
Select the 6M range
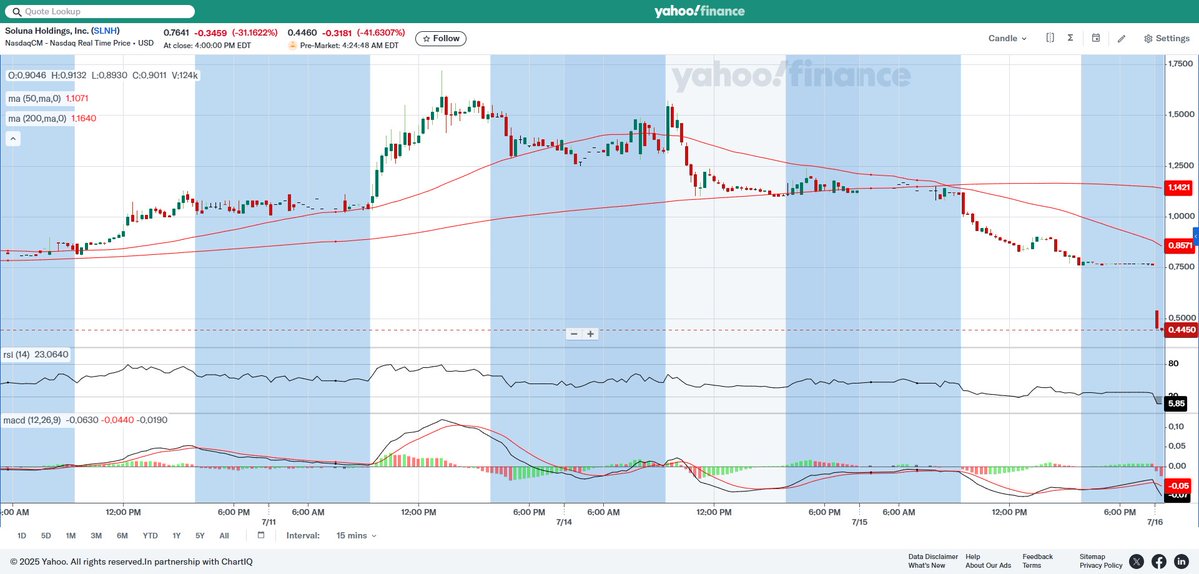(x=122, y=536)
